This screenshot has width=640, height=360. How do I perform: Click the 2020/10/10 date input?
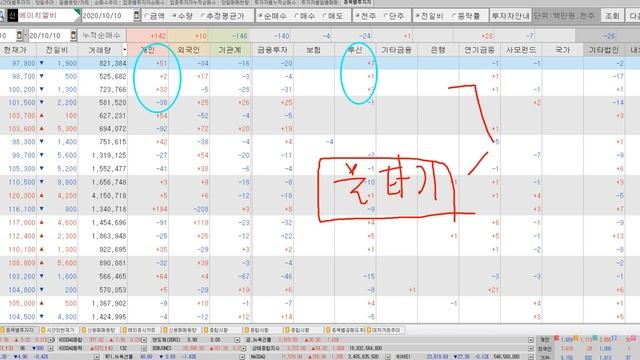click(x=107, y=16)
